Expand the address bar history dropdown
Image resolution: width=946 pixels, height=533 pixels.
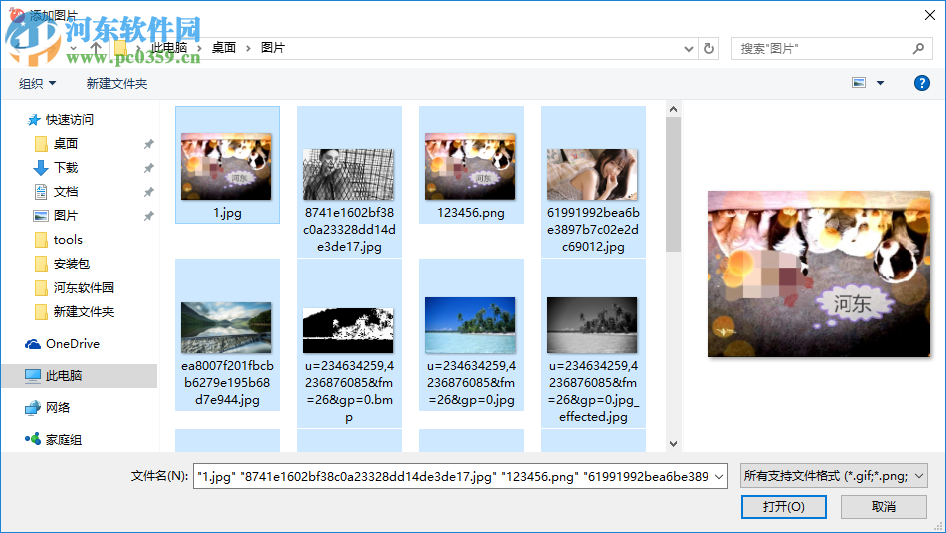click(x=688, y=49)
